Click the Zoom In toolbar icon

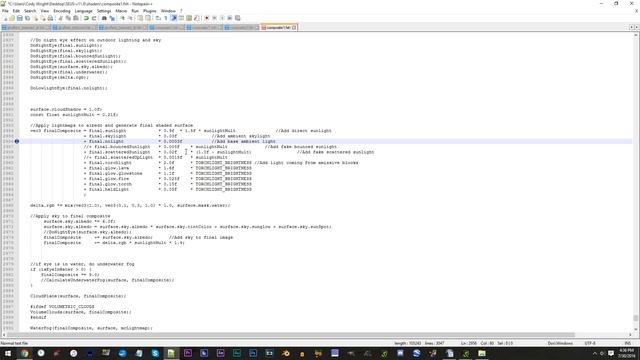[122, 18]
